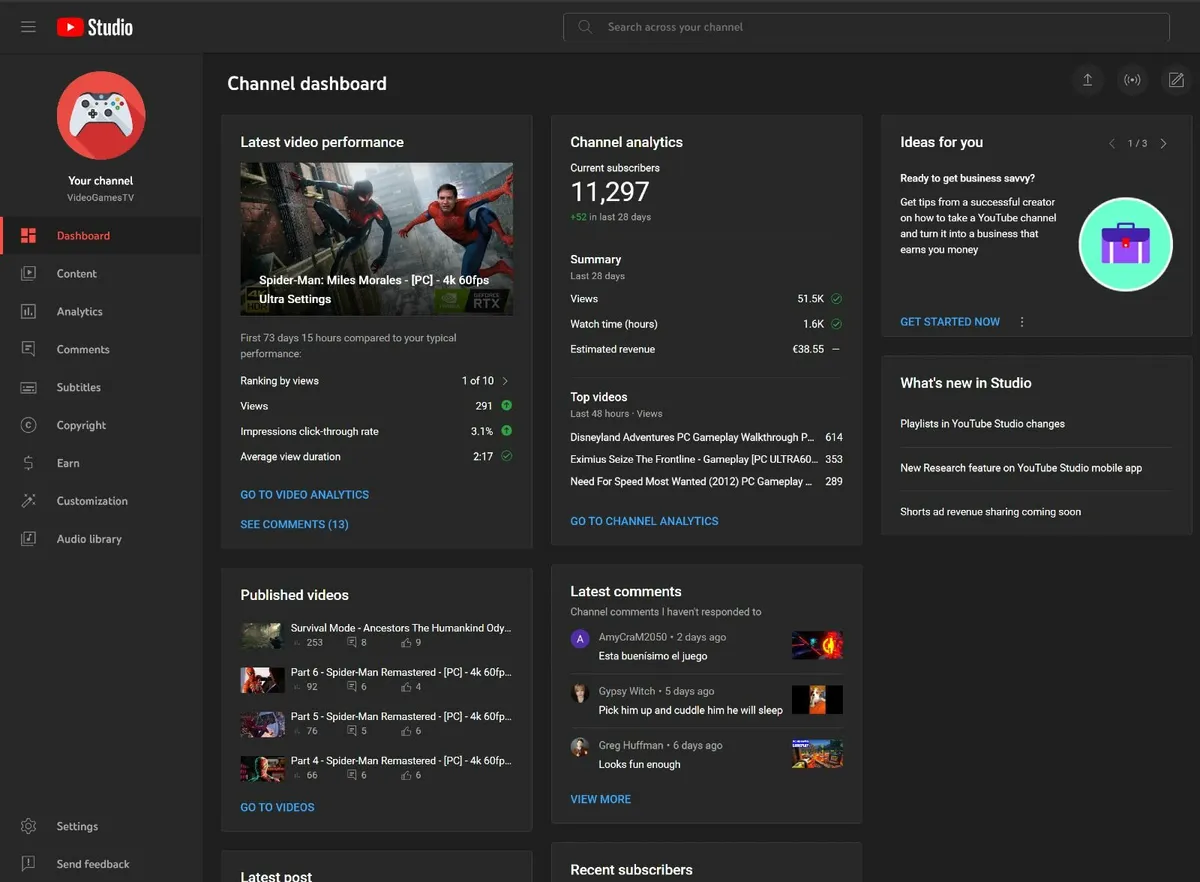The image size is (1200, 882).
Task: Open Shorts ad revenue sharing news item
Action: 991,512
